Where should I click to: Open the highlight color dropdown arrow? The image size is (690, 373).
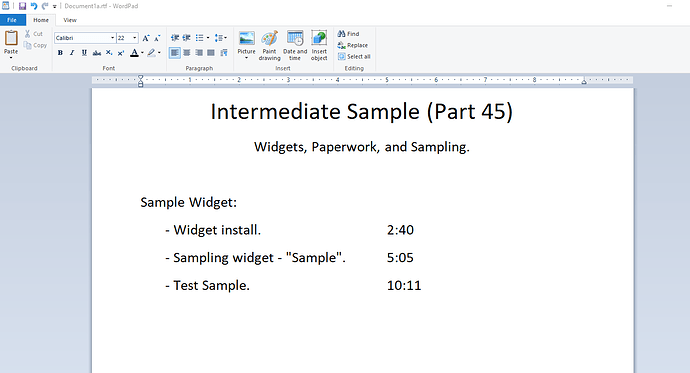point(159,53)
